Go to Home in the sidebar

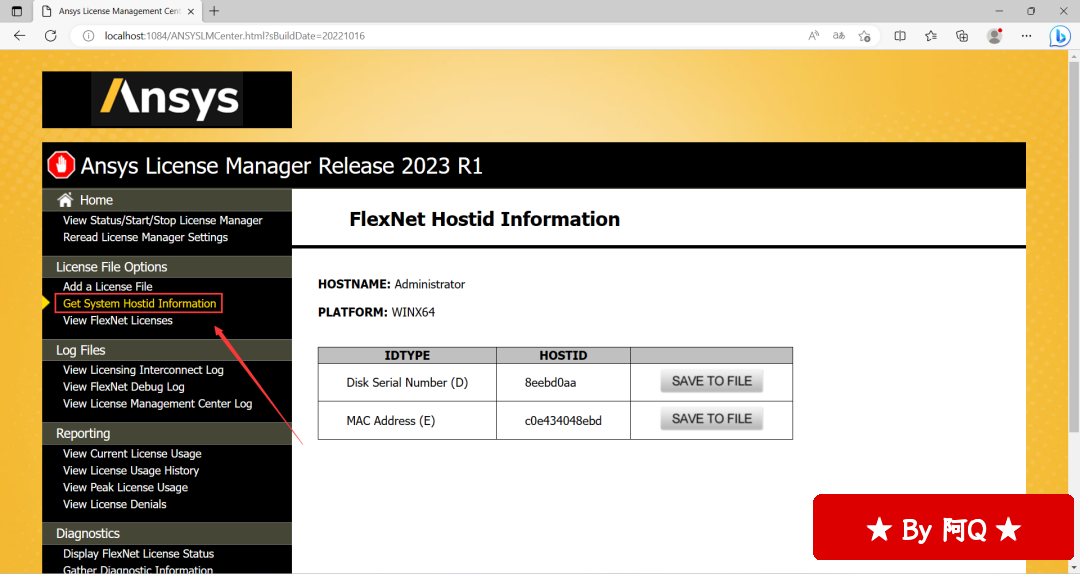pyautogui.click(x=96, y=200)
